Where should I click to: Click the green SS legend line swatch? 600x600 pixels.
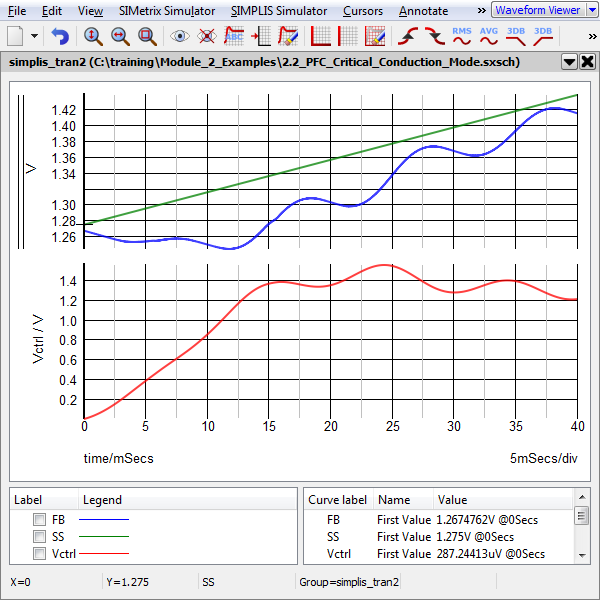[104, 537]
